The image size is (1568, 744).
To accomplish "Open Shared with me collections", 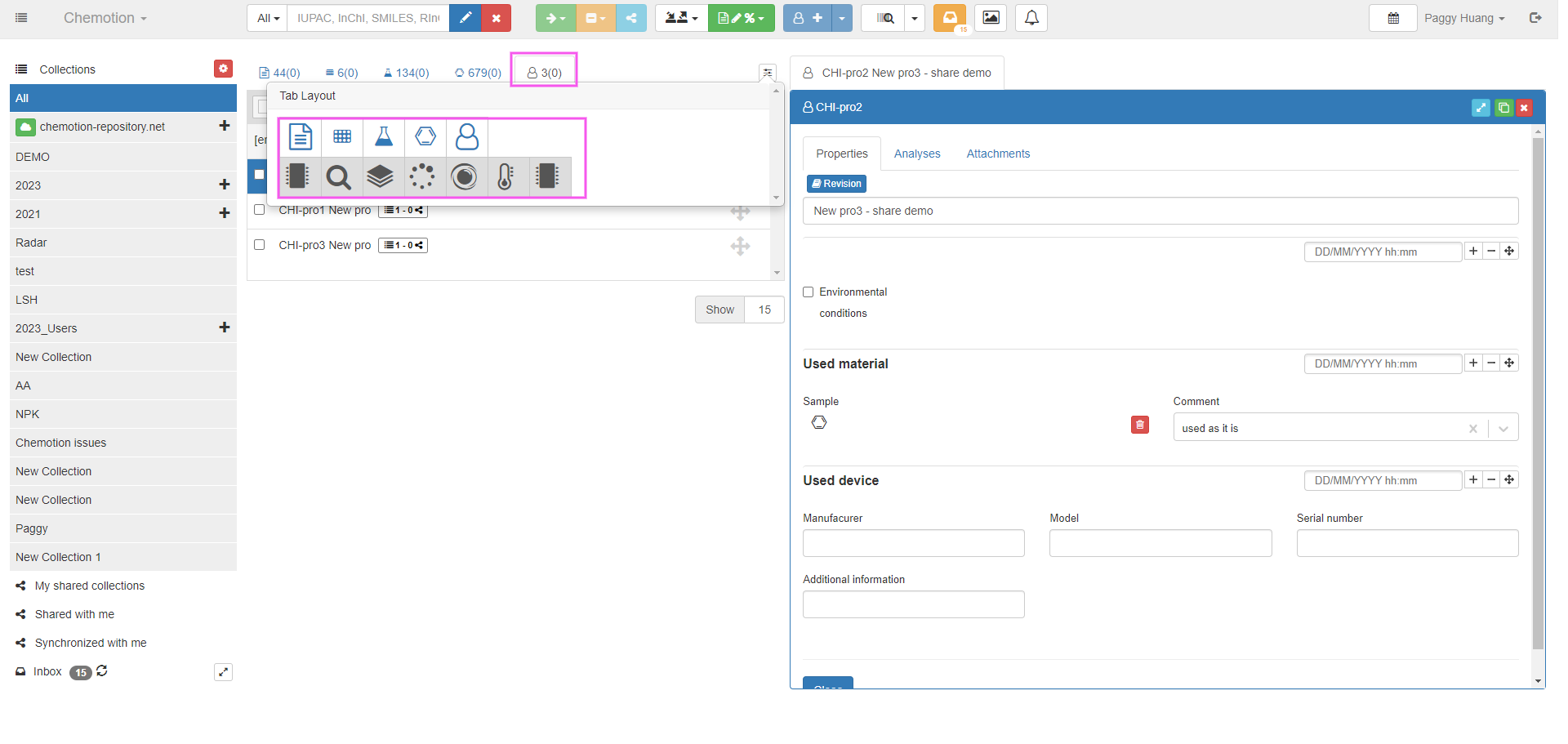I will click(74, 614).
